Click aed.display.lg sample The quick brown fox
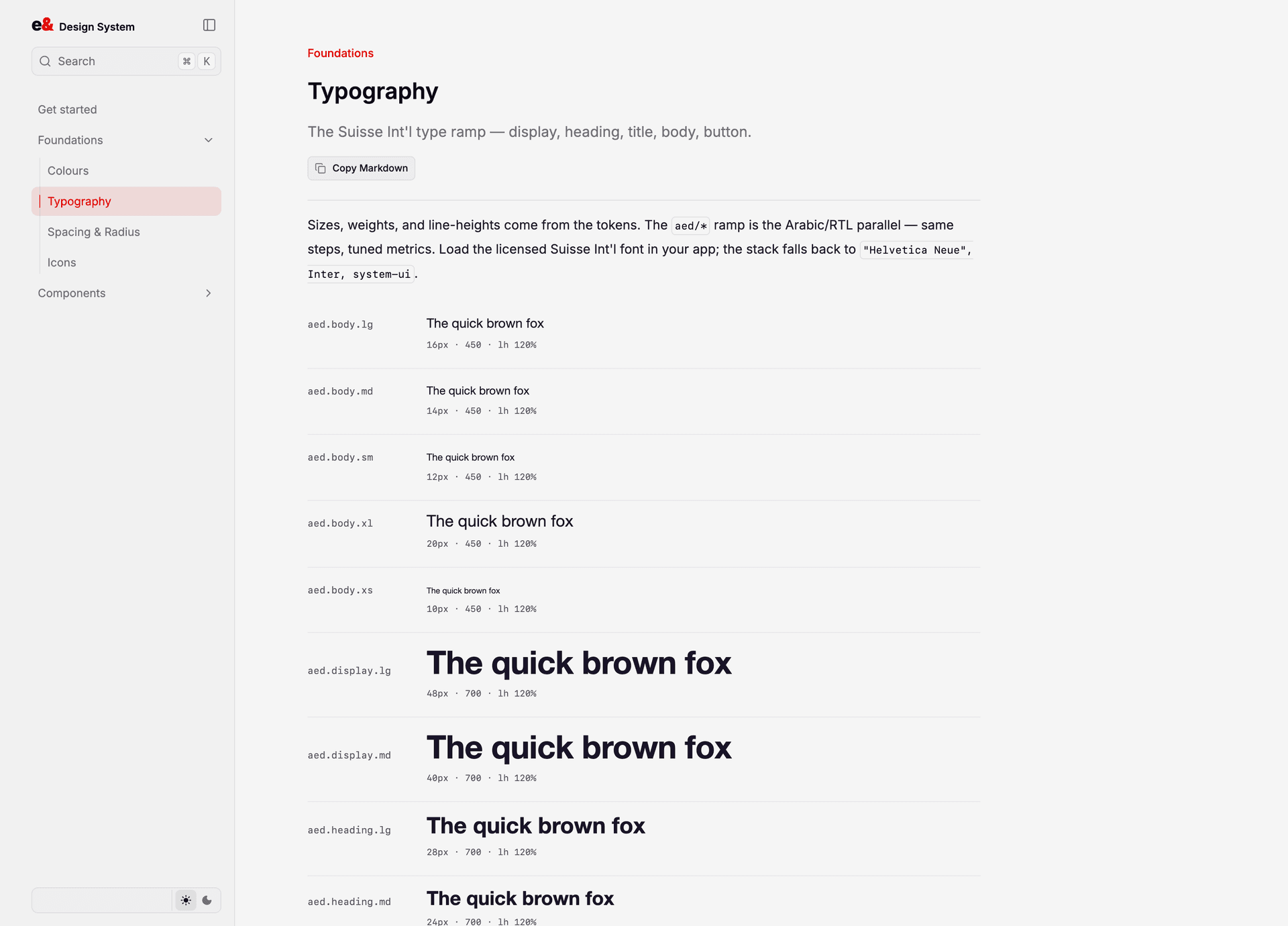The image size is (1288, 926). 579,663
